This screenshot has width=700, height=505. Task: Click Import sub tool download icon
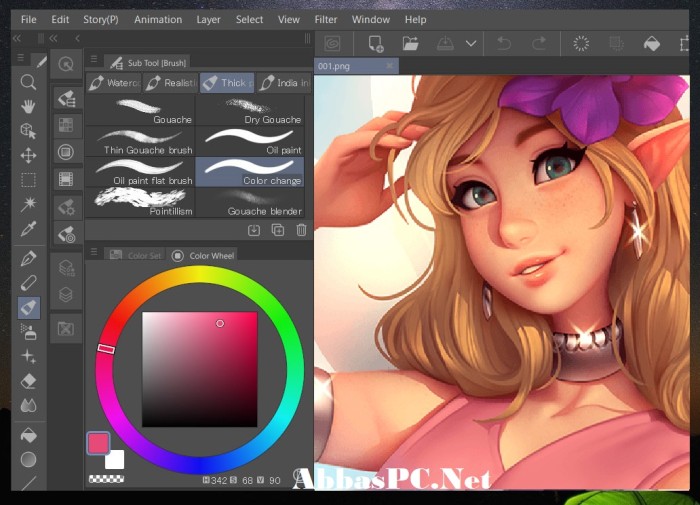[x=254, y=230]
